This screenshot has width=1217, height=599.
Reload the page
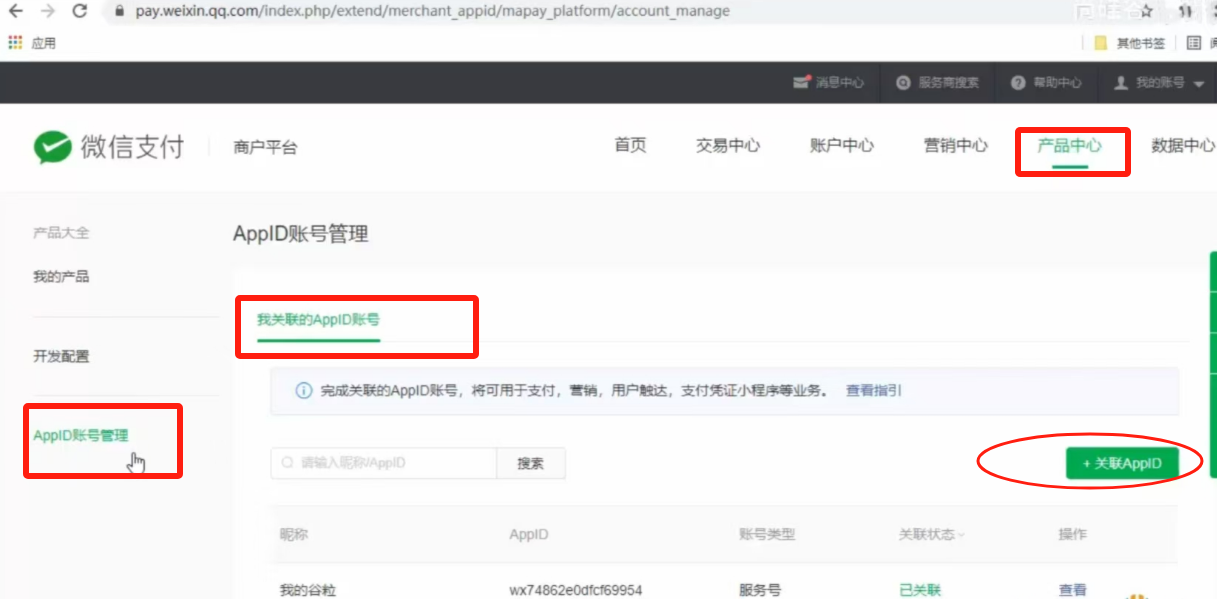pos(80,11)
